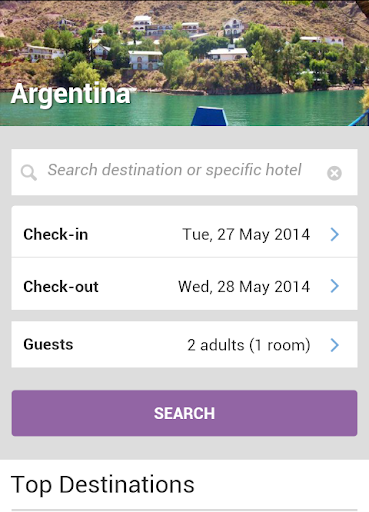Select the Check-in label row

click(184, 232)
